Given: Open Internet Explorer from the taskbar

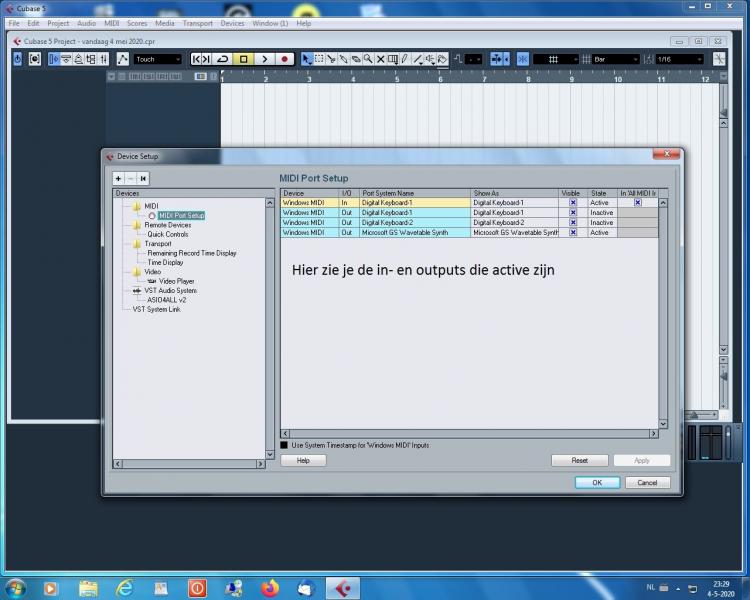Looking at the screenshot, I should [125, 588].
